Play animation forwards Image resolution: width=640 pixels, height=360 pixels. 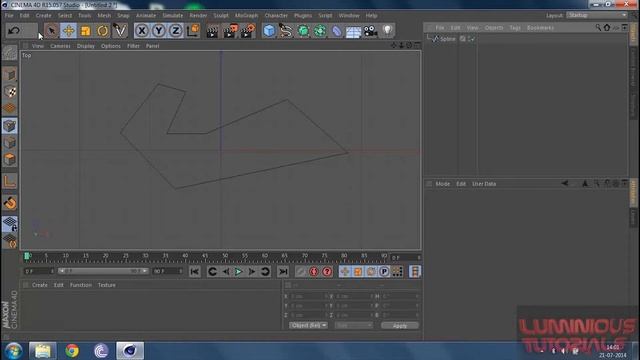coord(239,272)
